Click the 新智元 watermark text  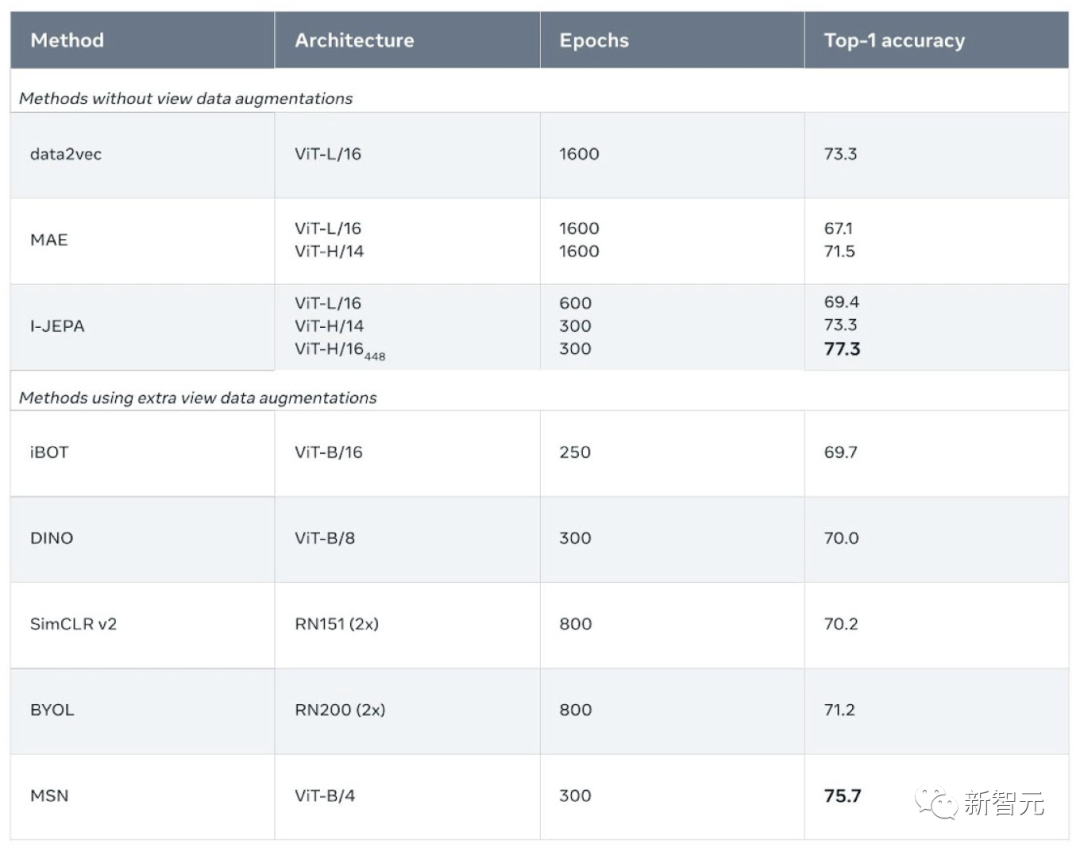(1004, 803)
